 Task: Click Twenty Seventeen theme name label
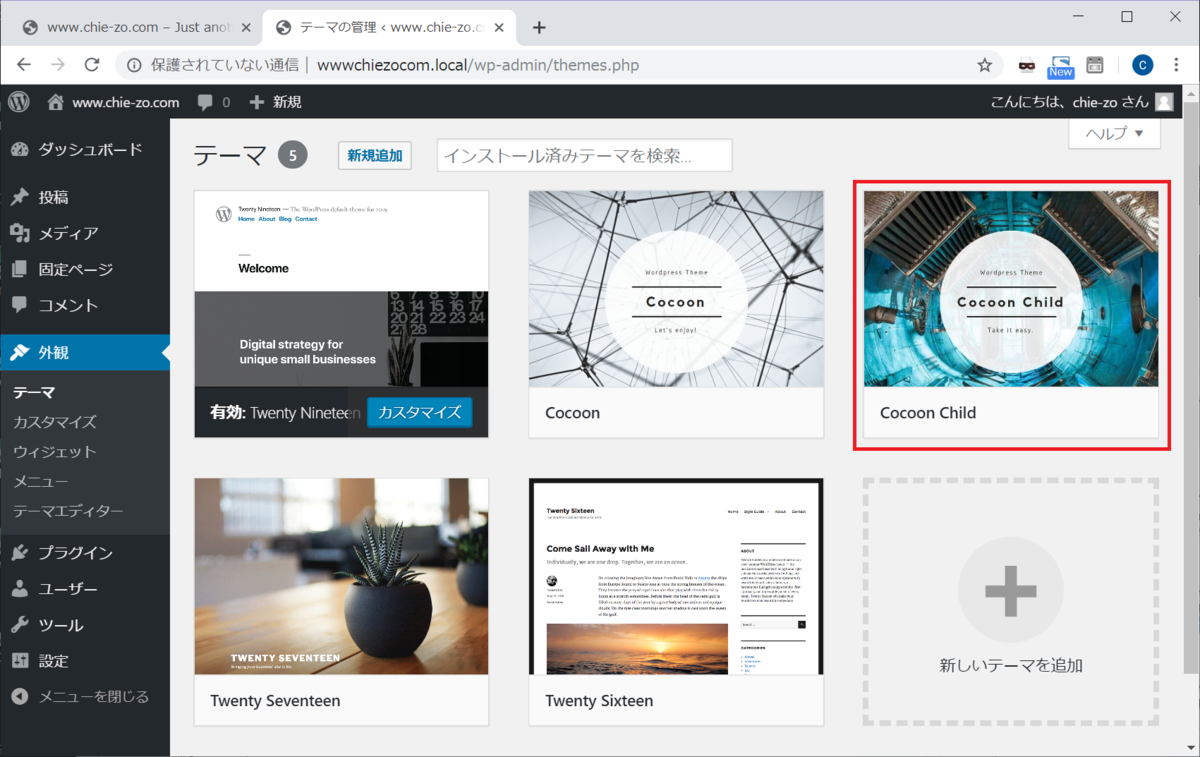click(275, 701)
